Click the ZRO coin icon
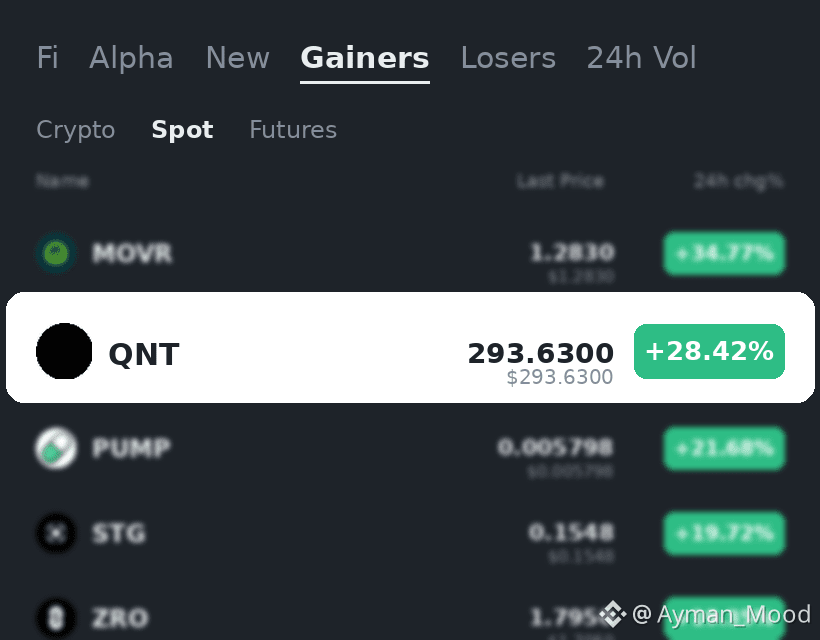 (x=56, y=619)
